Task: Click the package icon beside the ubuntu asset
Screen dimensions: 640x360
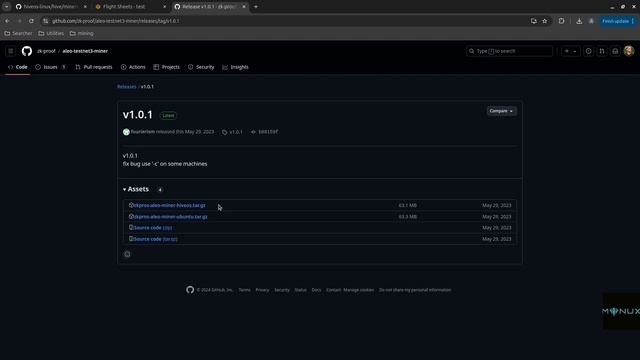Action: click(x=131, y=216)
